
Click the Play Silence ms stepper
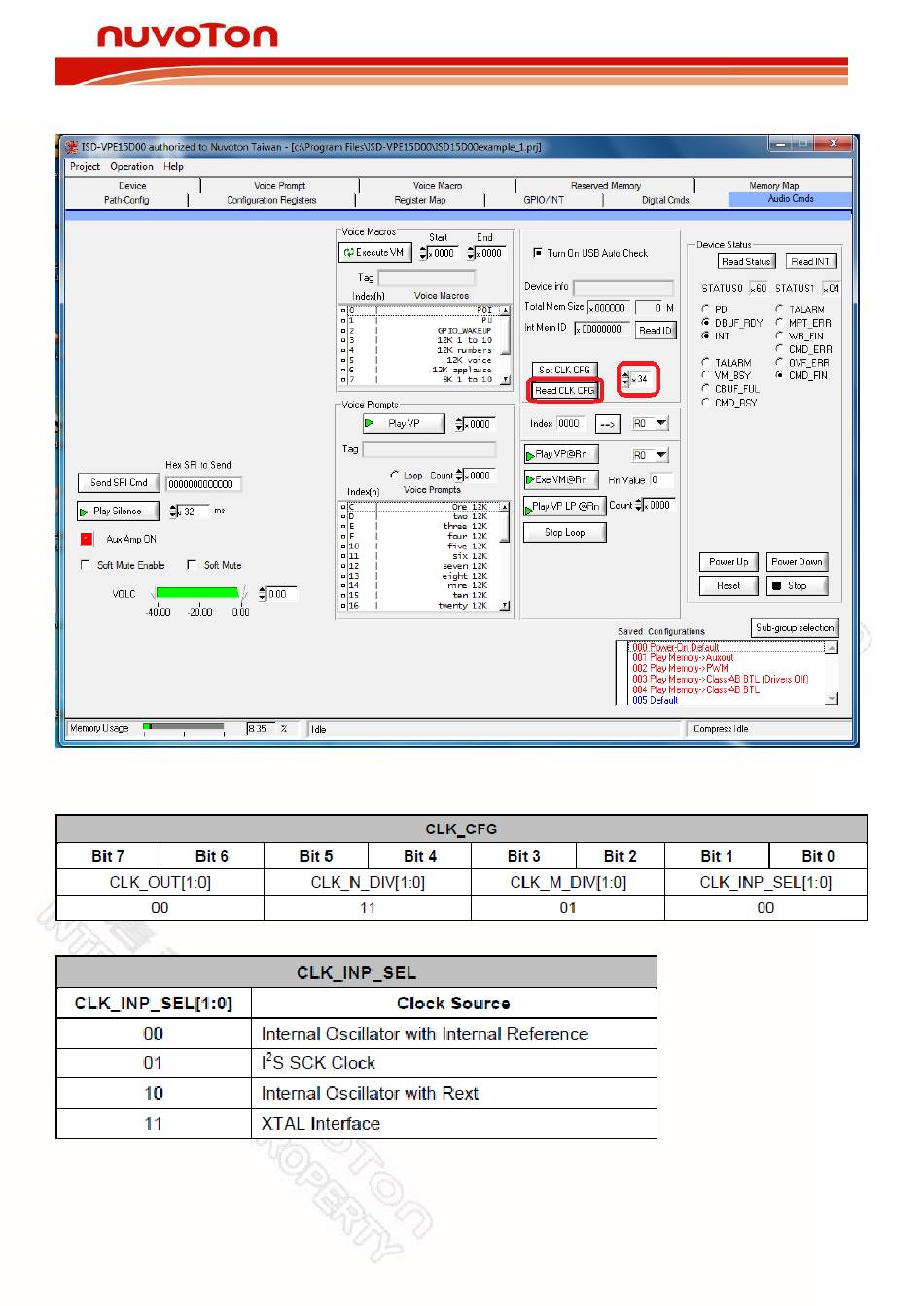[x=174, y=512]
